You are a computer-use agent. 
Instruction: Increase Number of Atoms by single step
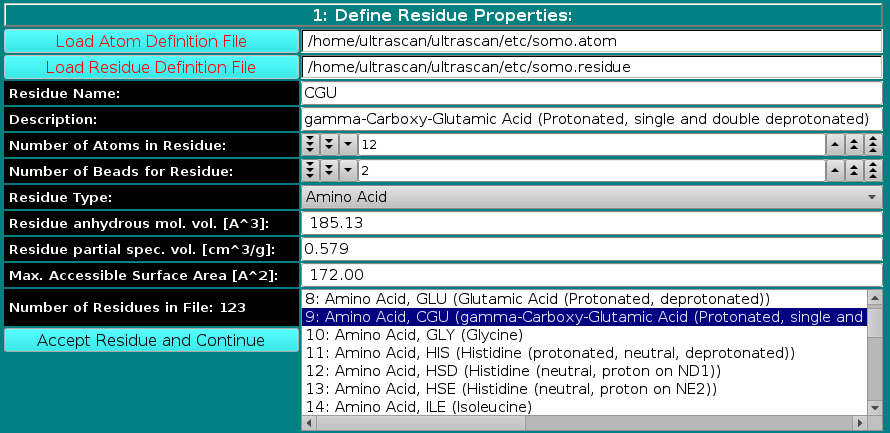(834, 145)
